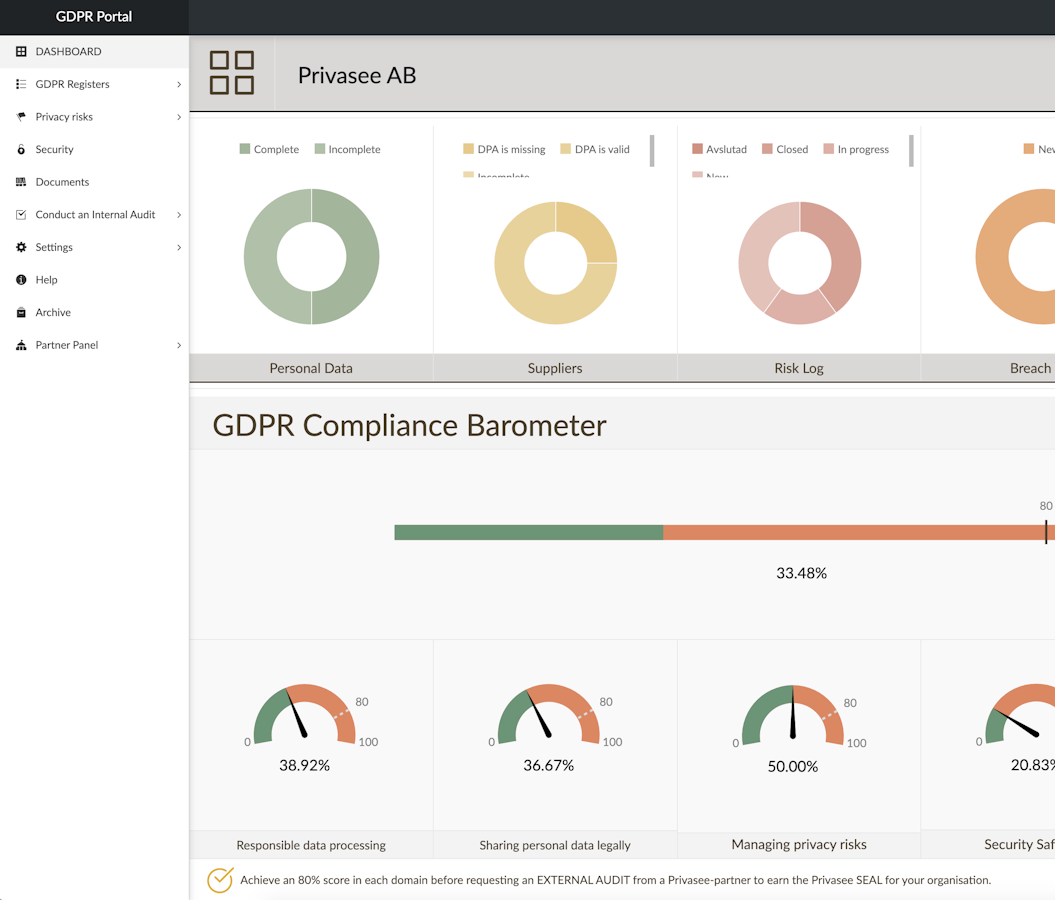
Task: Expand the GDPR Registers submenu chevron
Action: pyautogui.click(x=179, y=85)
